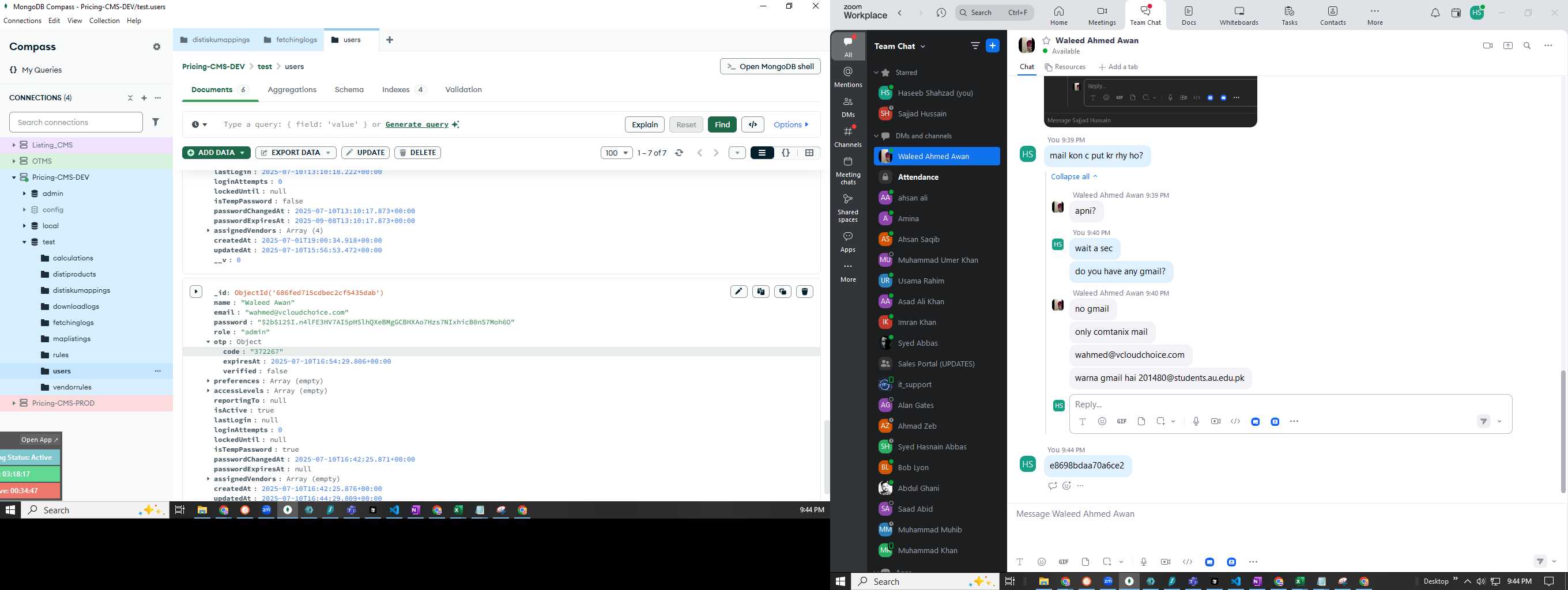
Task: Click the Compass document list scrollbar
Action: coord(826,456)
